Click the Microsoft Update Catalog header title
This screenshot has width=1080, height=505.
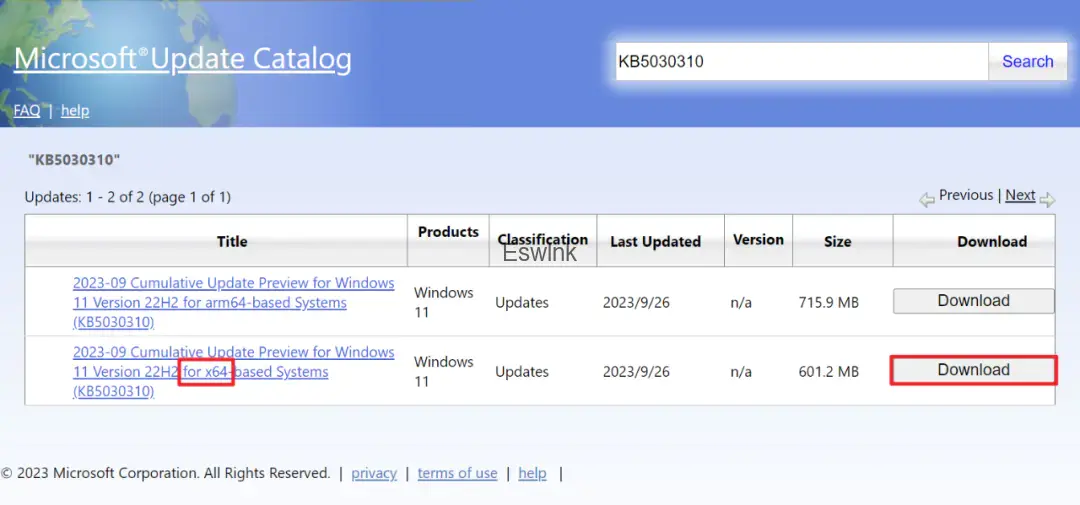pyautogui.click(x=183, y=59)
